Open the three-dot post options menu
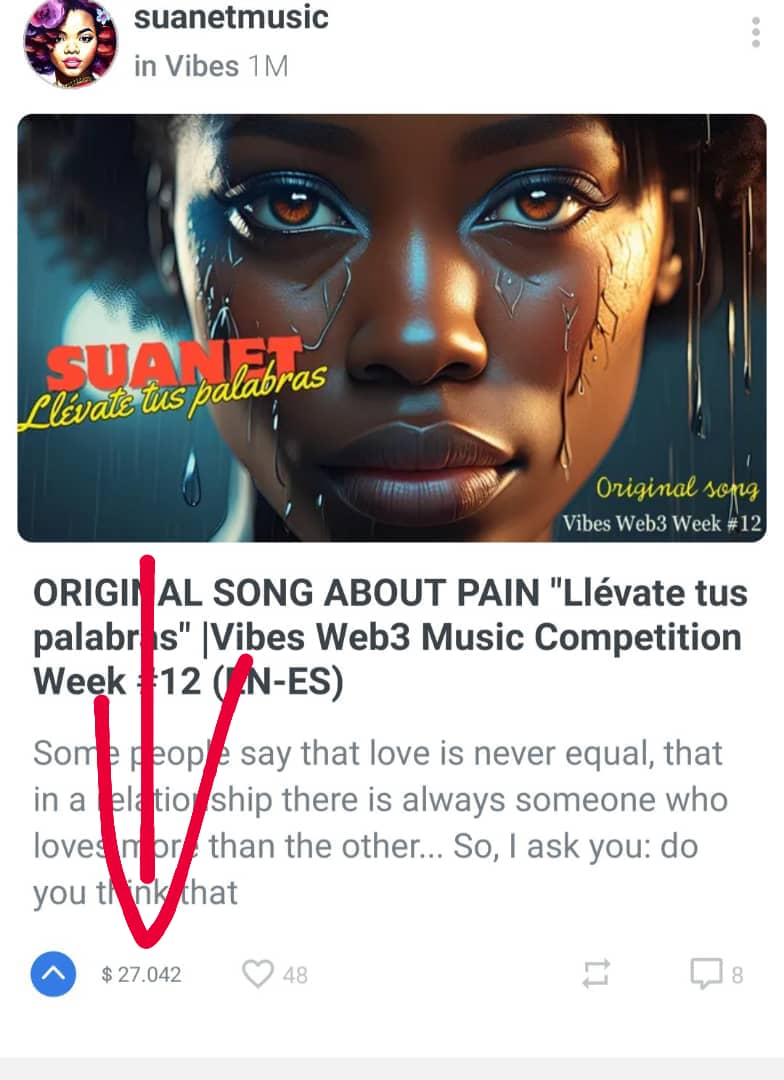The height and width of the screenshot is (1080, 784). tap(756, 32)
